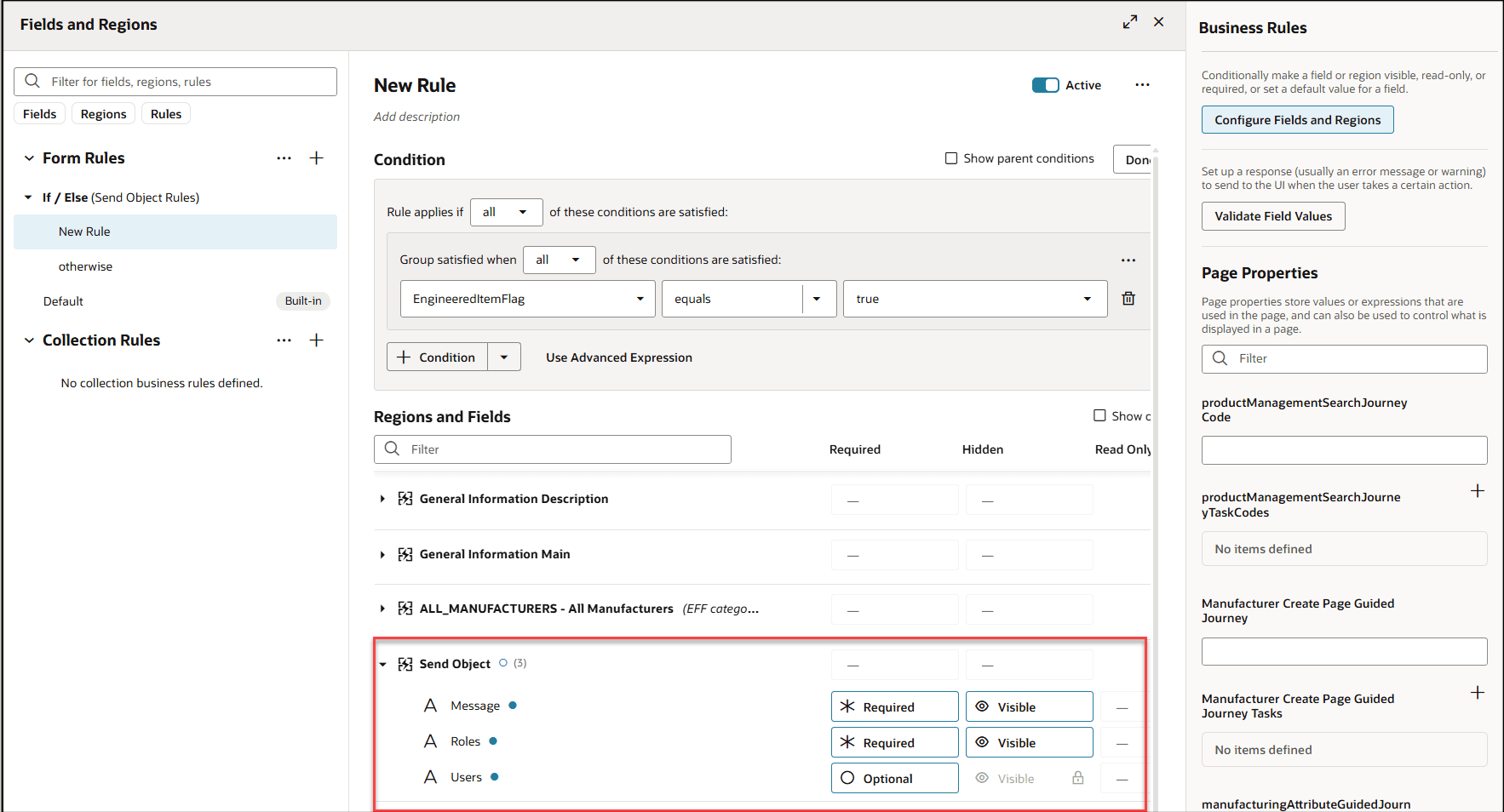Click Validate Field Values button
1504x812 pixels.
1273,216
